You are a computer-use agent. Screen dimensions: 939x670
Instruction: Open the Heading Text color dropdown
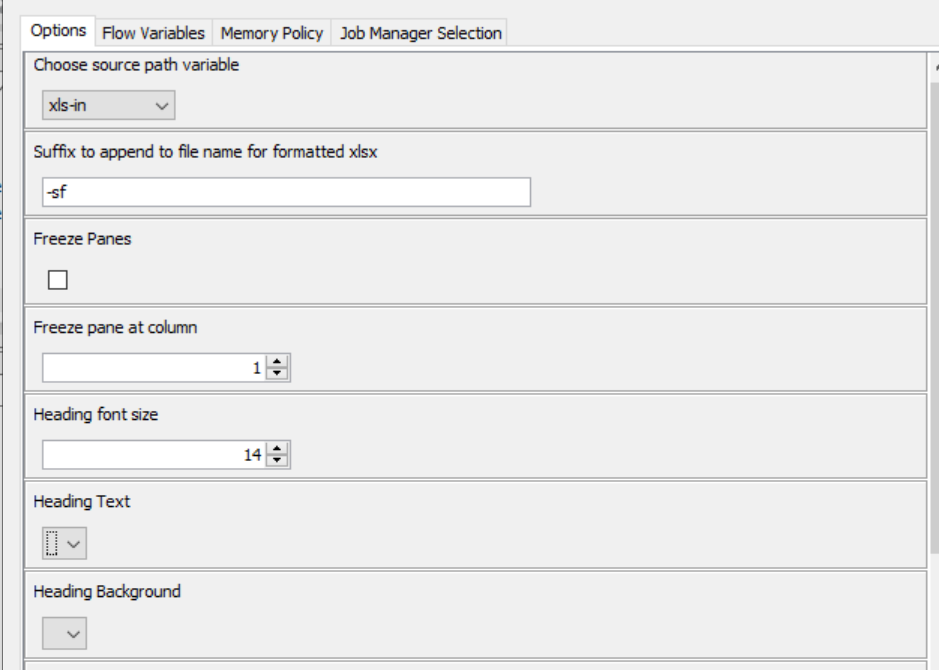point(64,543)
